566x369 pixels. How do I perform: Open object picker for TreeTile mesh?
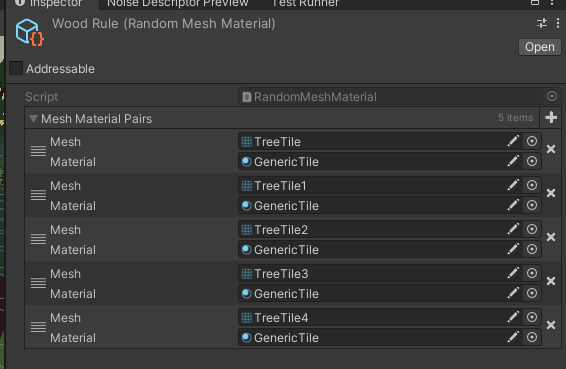click(532, 141)
